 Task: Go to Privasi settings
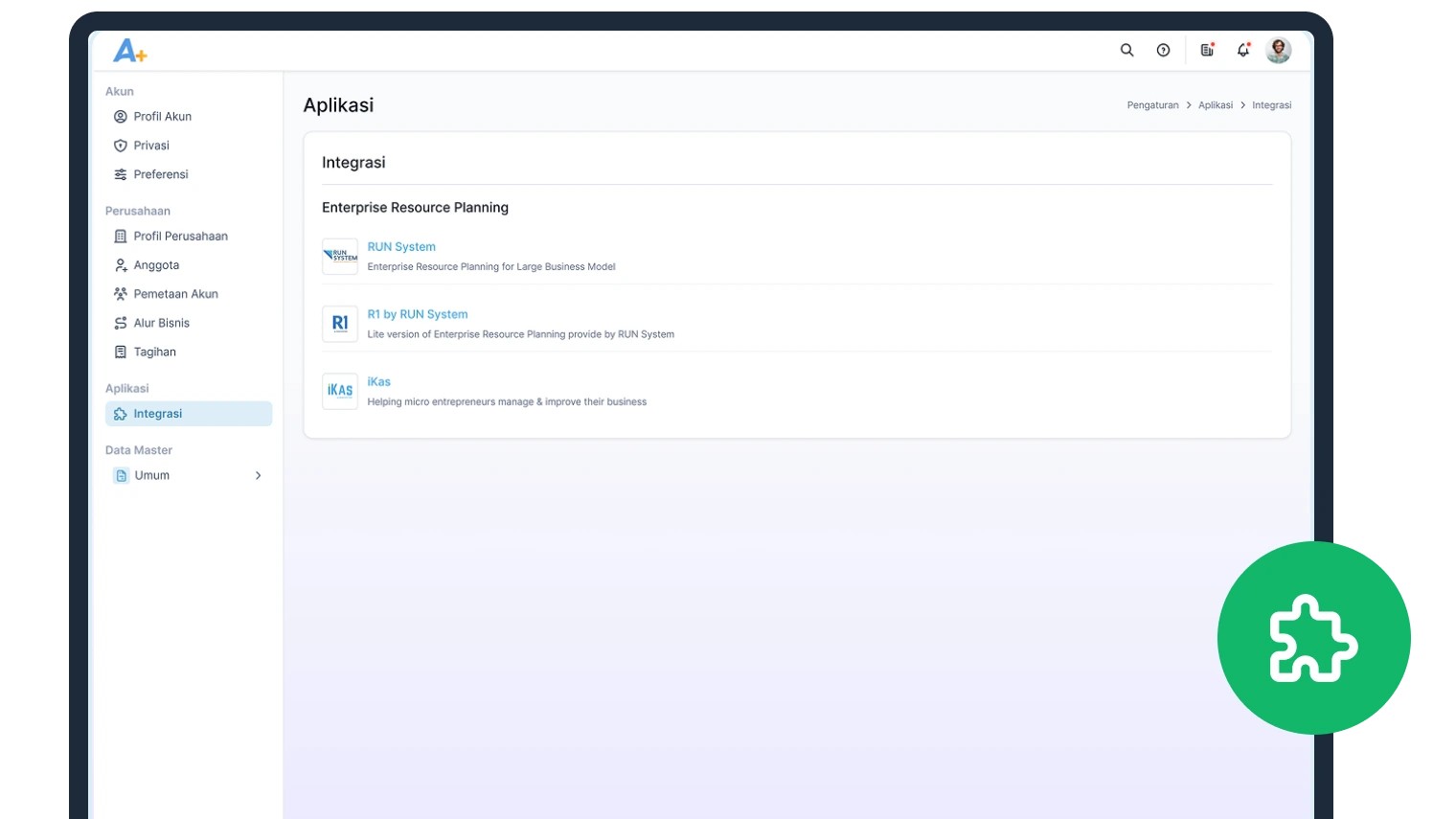[151, 146]
